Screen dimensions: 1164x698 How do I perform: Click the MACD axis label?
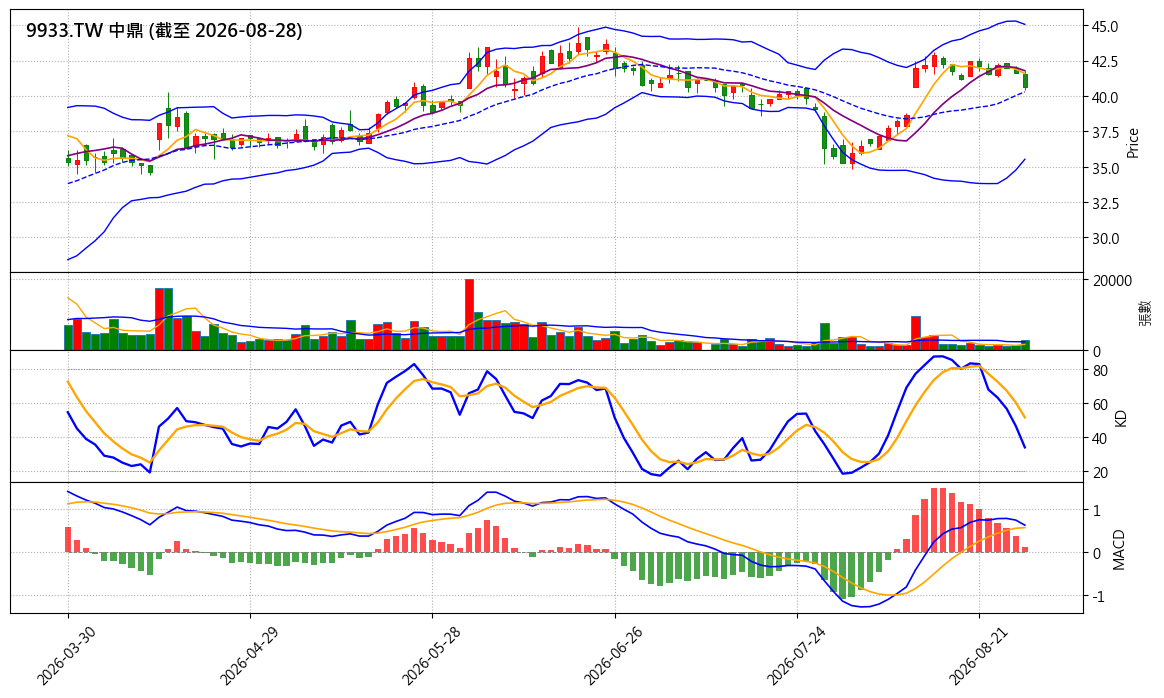(1119, 549)
